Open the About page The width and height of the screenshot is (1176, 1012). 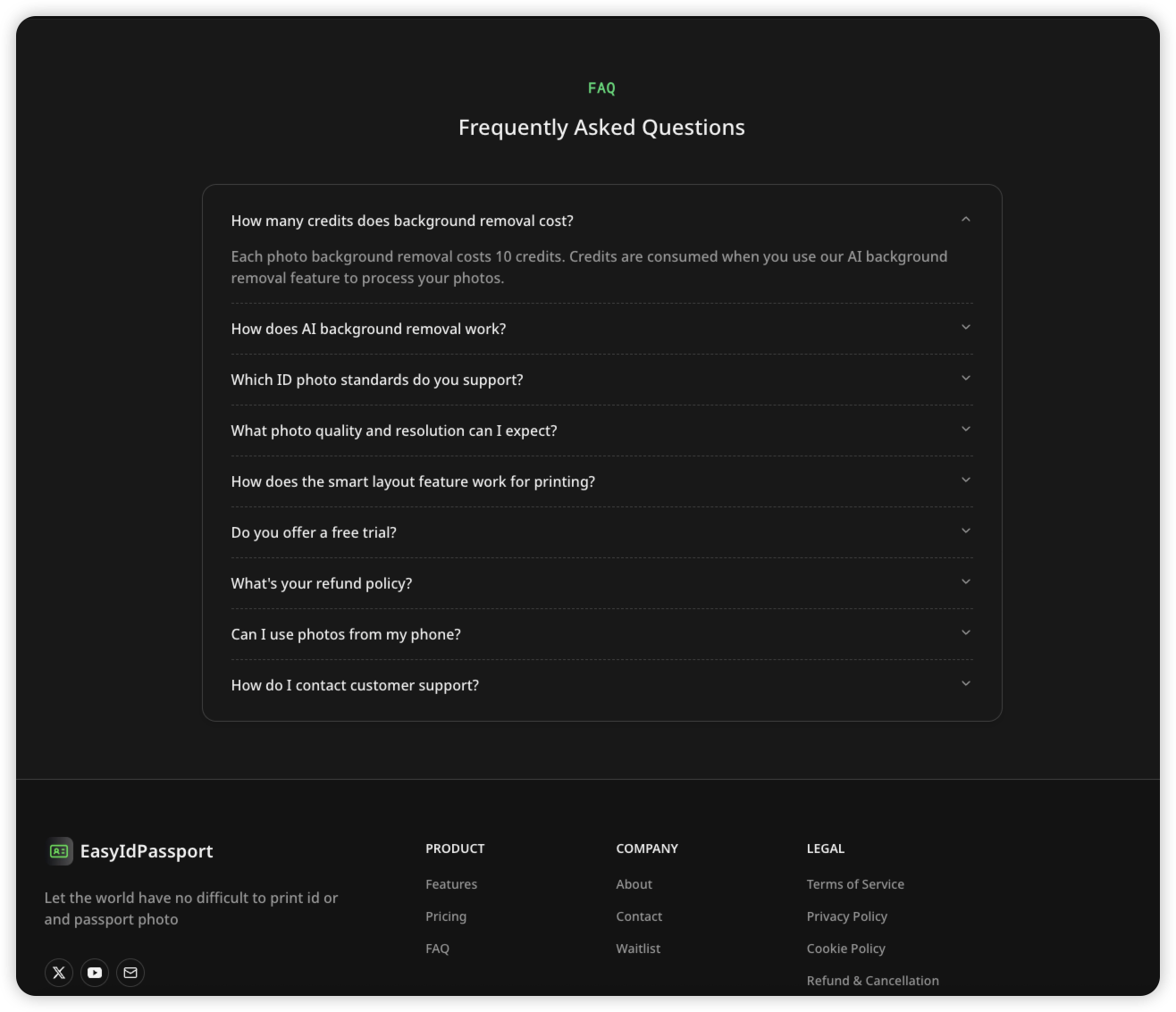pyautogui.click(x=634, y=883)
